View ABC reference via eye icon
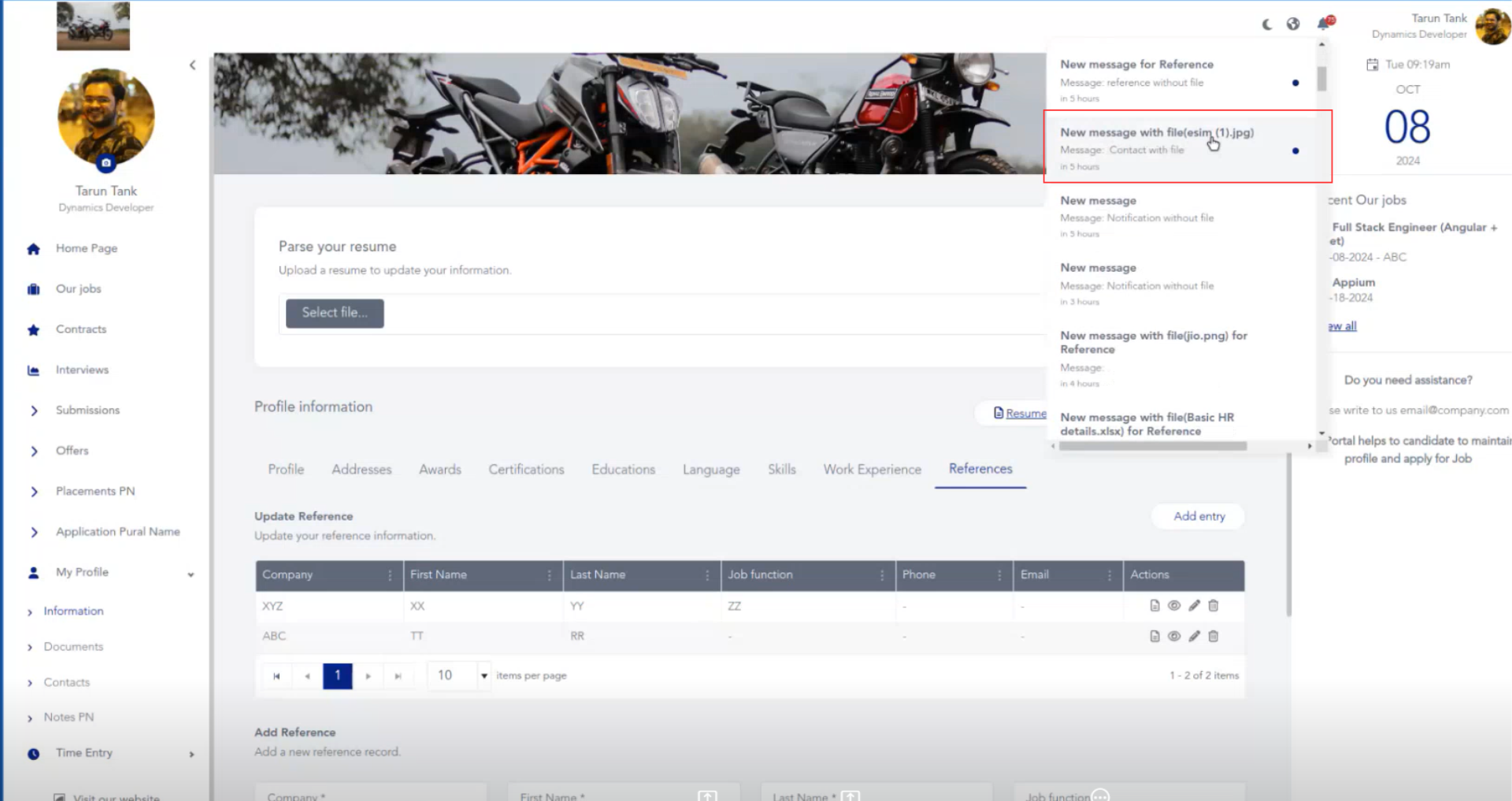Screen dimensions: 1512x801 tap(1174, 636)
